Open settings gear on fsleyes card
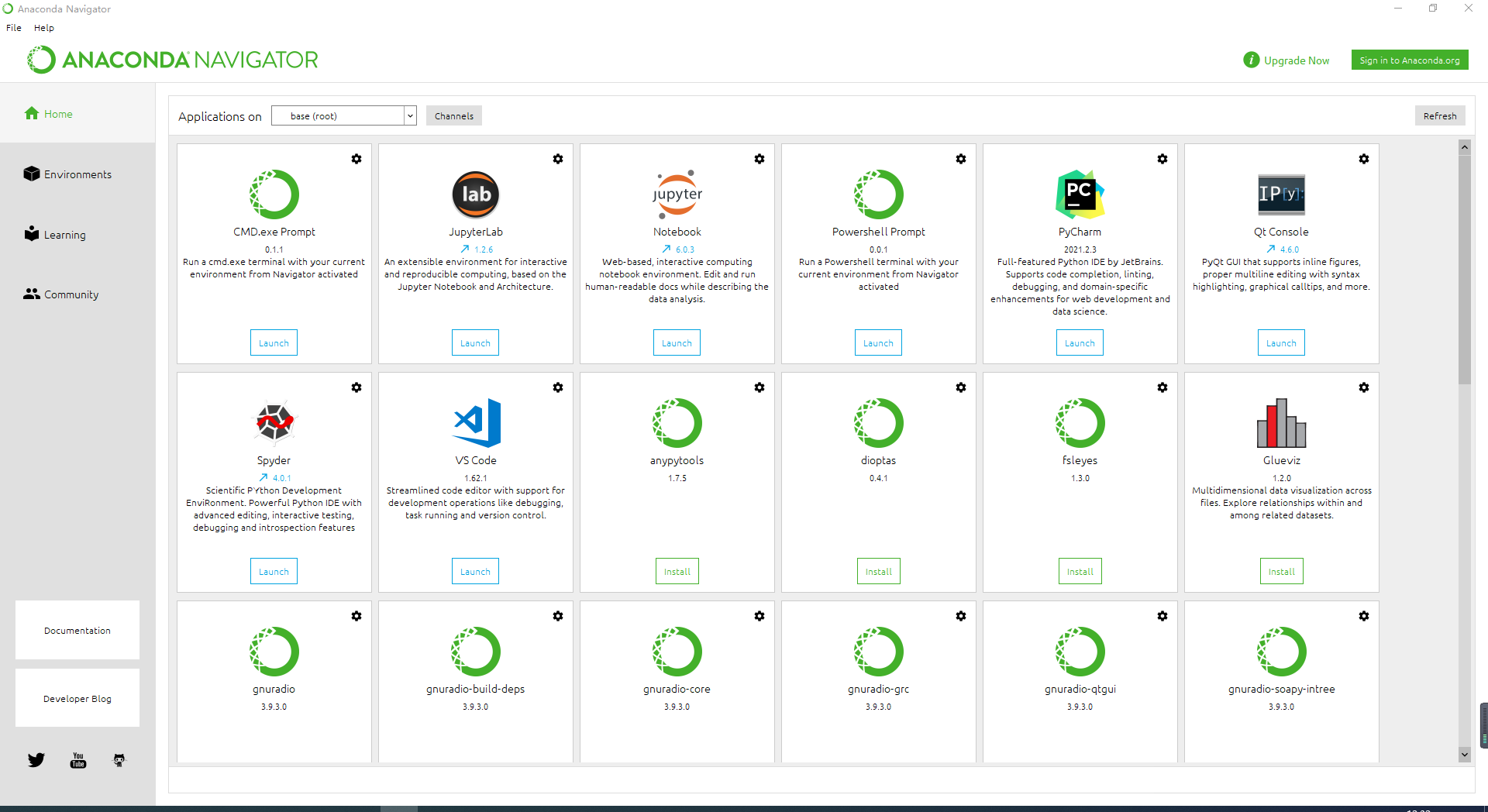1488x812 pixels. [1162, 387]
